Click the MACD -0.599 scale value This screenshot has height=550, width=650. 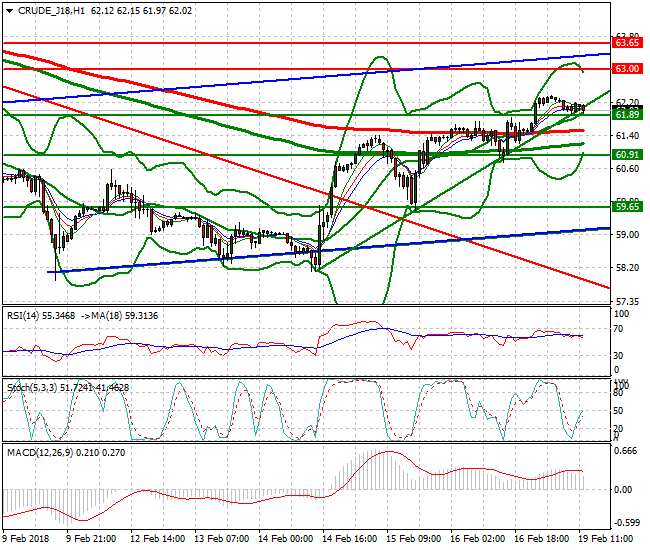pos(626,523)
